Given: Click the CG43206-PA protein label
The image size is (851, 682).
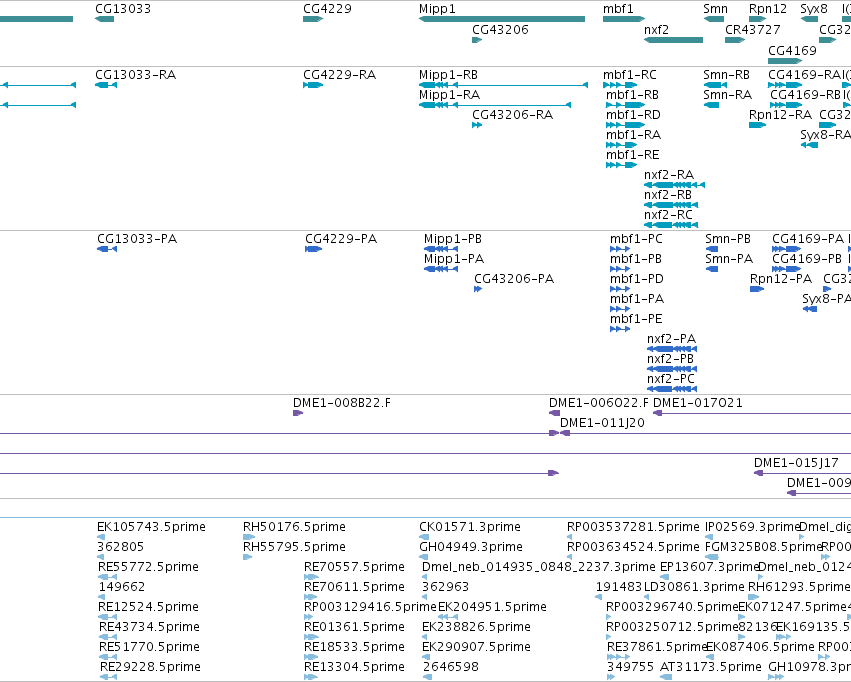Looking at the screenshot, I should pos(514,279).
